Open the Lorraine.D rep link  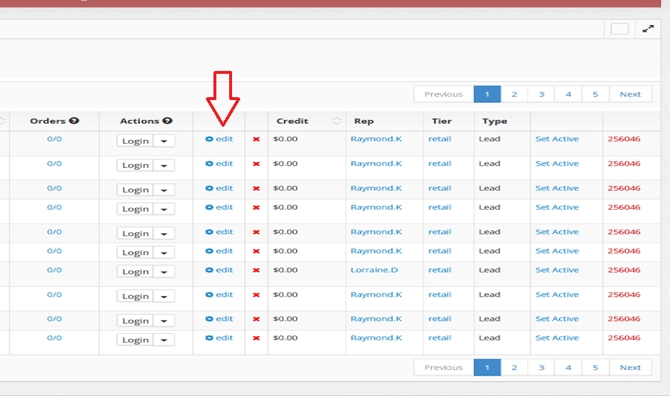tap(374, 270)
